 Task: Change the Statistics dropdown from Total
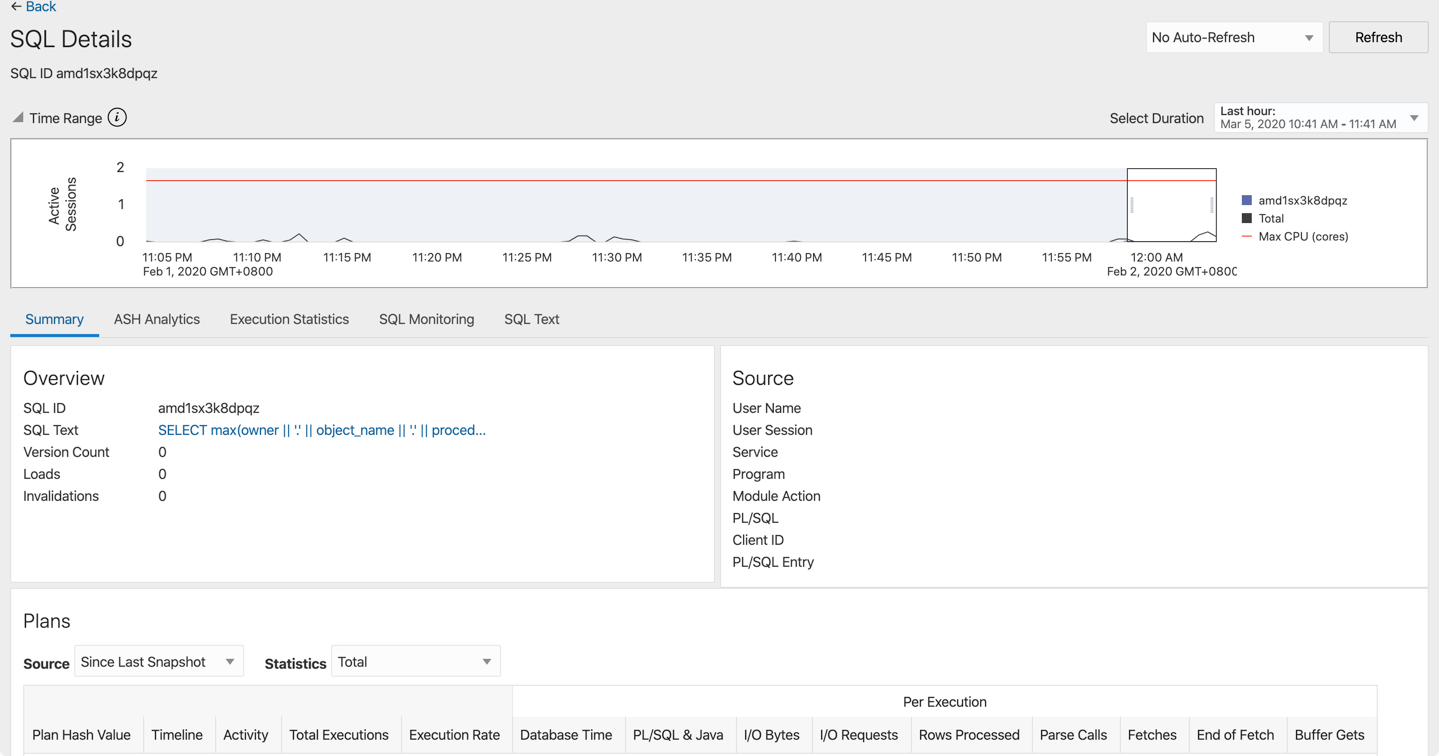point(415,661)
